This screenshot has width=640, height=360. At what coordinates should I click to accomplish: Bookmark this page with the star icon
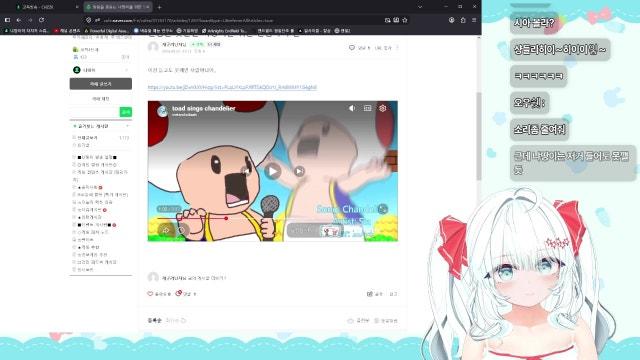pos(405,20)
